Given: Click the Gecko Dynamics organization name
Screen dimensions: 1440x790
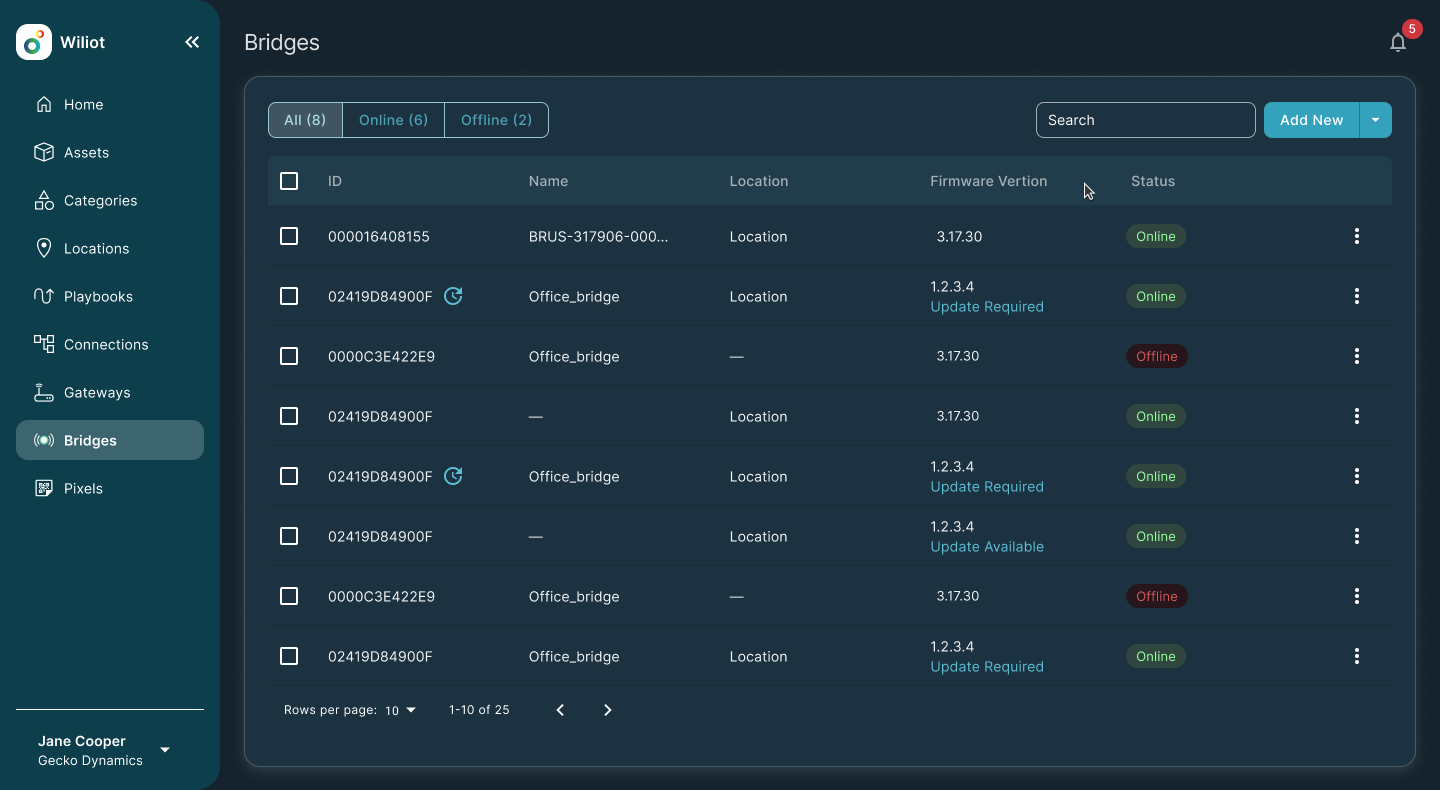Looking at the screenshot, I should pyautogui.click(x=90, y=761).
